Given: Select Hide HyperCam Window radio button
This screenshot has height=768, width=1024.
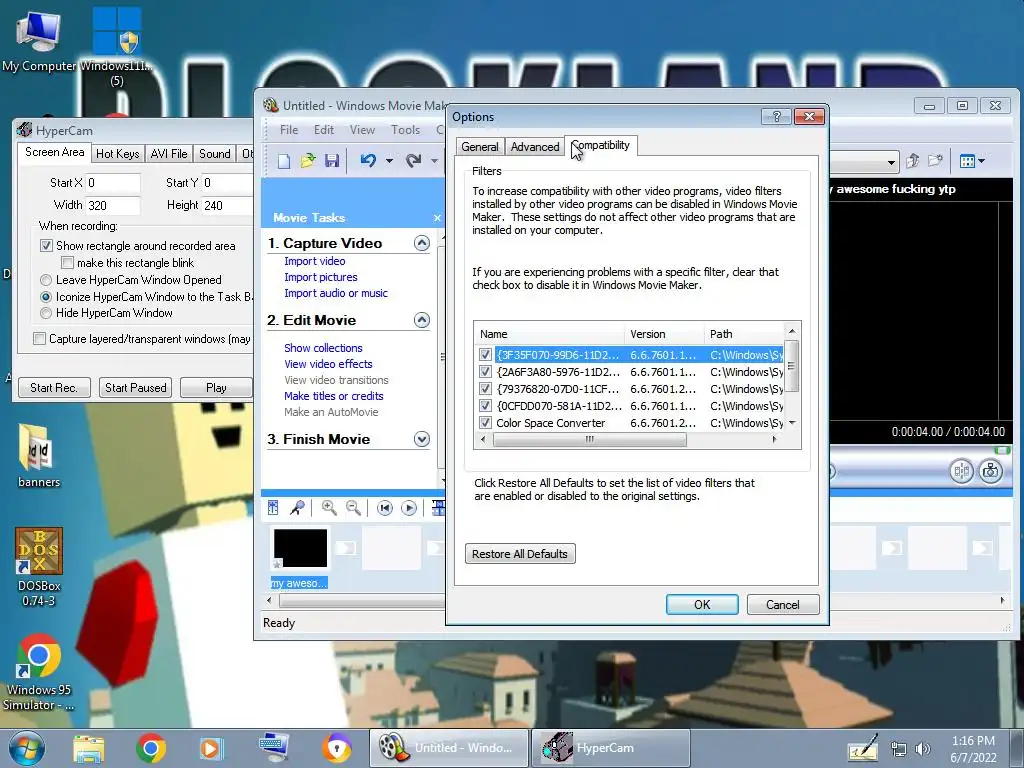Looking at the screenshot, I should click(x=46, y=313).
